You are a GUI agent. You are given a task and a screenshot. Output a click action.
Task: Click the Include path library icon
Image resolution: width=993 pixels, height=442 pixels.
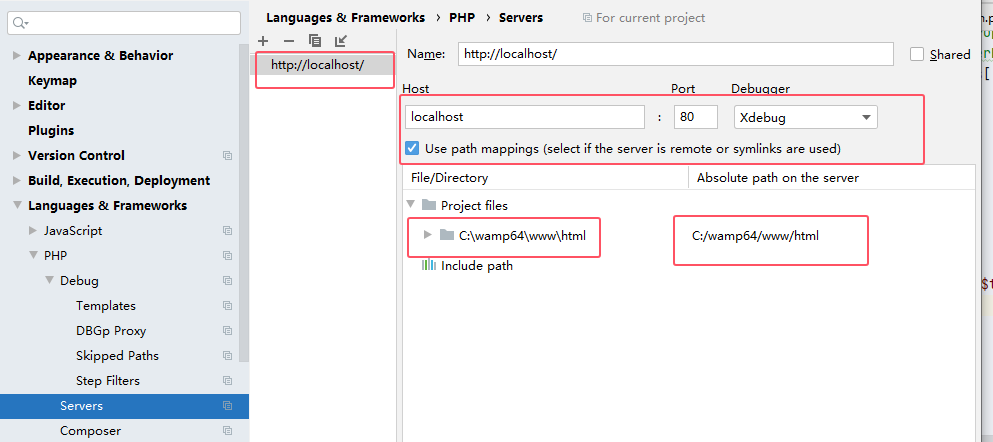(429, 265)
